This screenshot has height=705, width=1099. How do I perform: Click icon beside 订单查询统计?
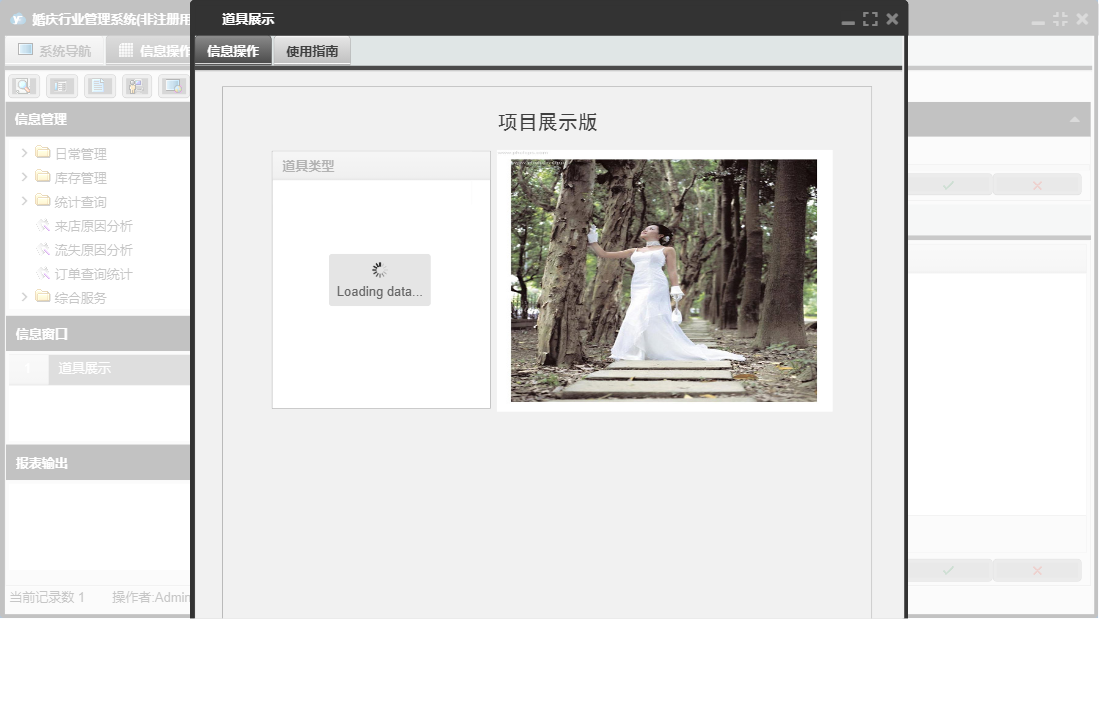tap(43, 273)
